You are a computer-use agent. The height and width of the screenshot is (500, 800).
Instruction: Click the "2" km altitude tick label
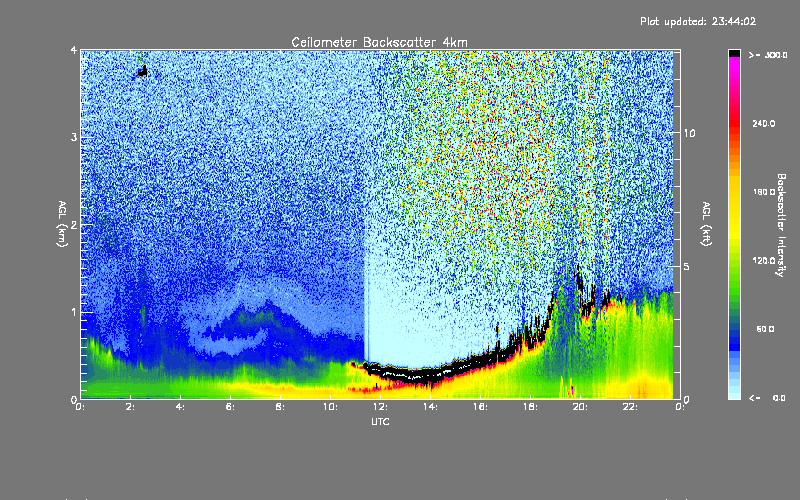click(74, 225)
